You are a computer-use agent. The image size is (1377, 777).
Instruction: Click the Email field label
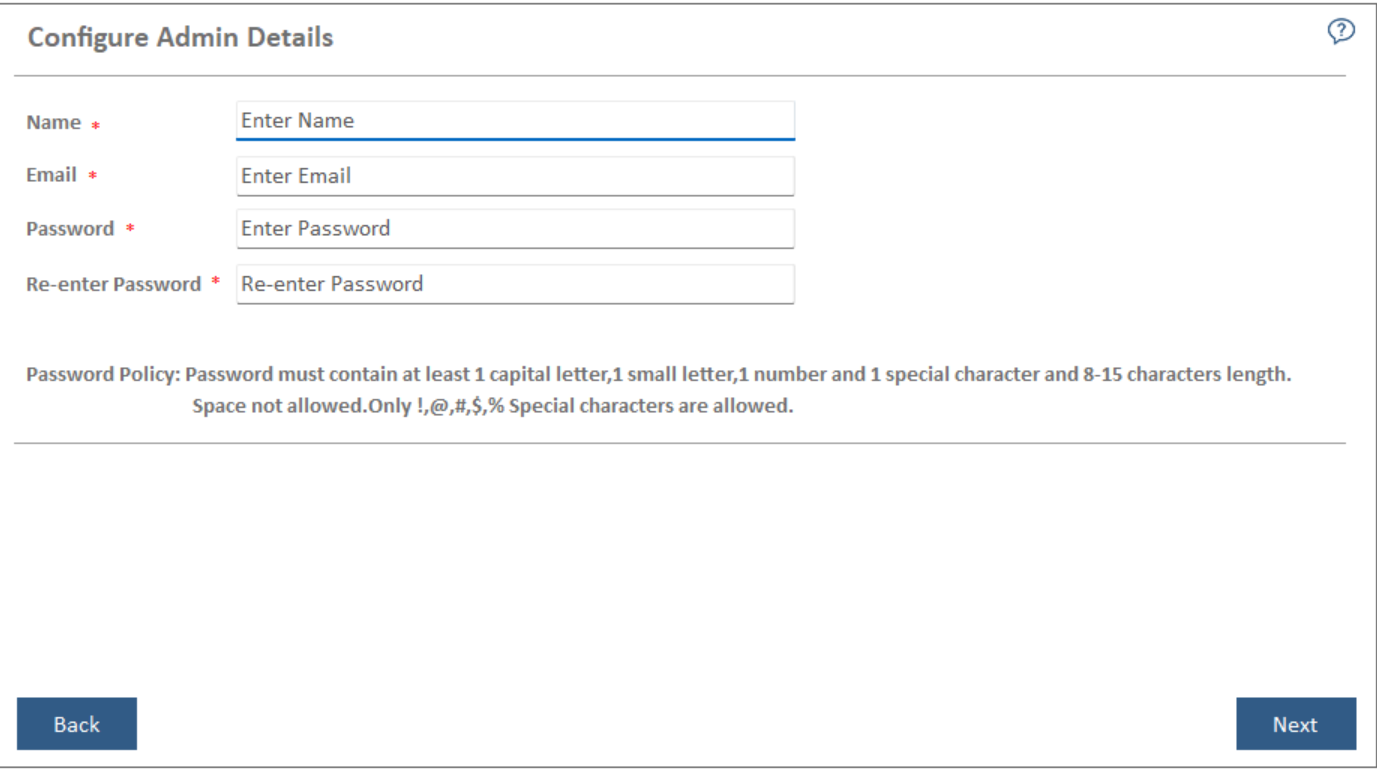(x=51, y=175)
